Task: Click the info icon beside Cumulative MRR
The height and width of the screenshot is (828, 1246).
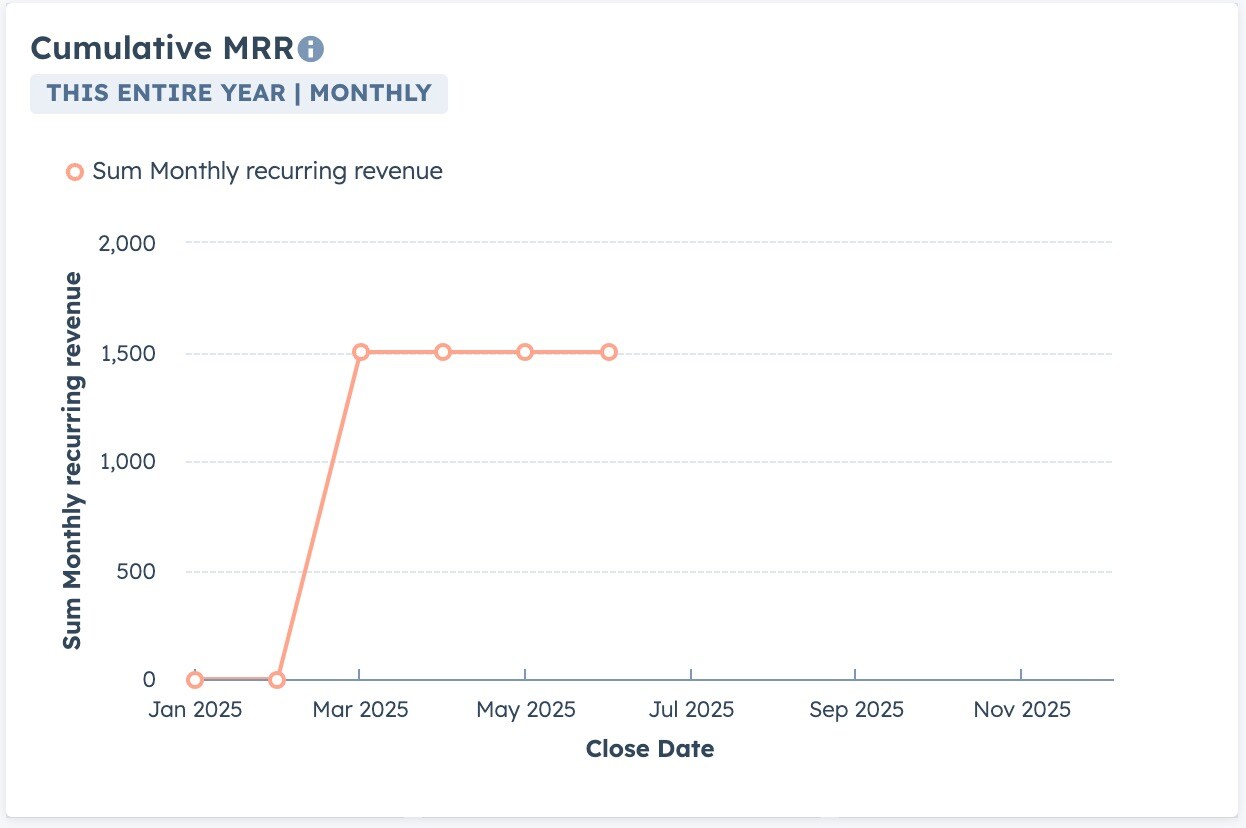Action: [312, 48]
